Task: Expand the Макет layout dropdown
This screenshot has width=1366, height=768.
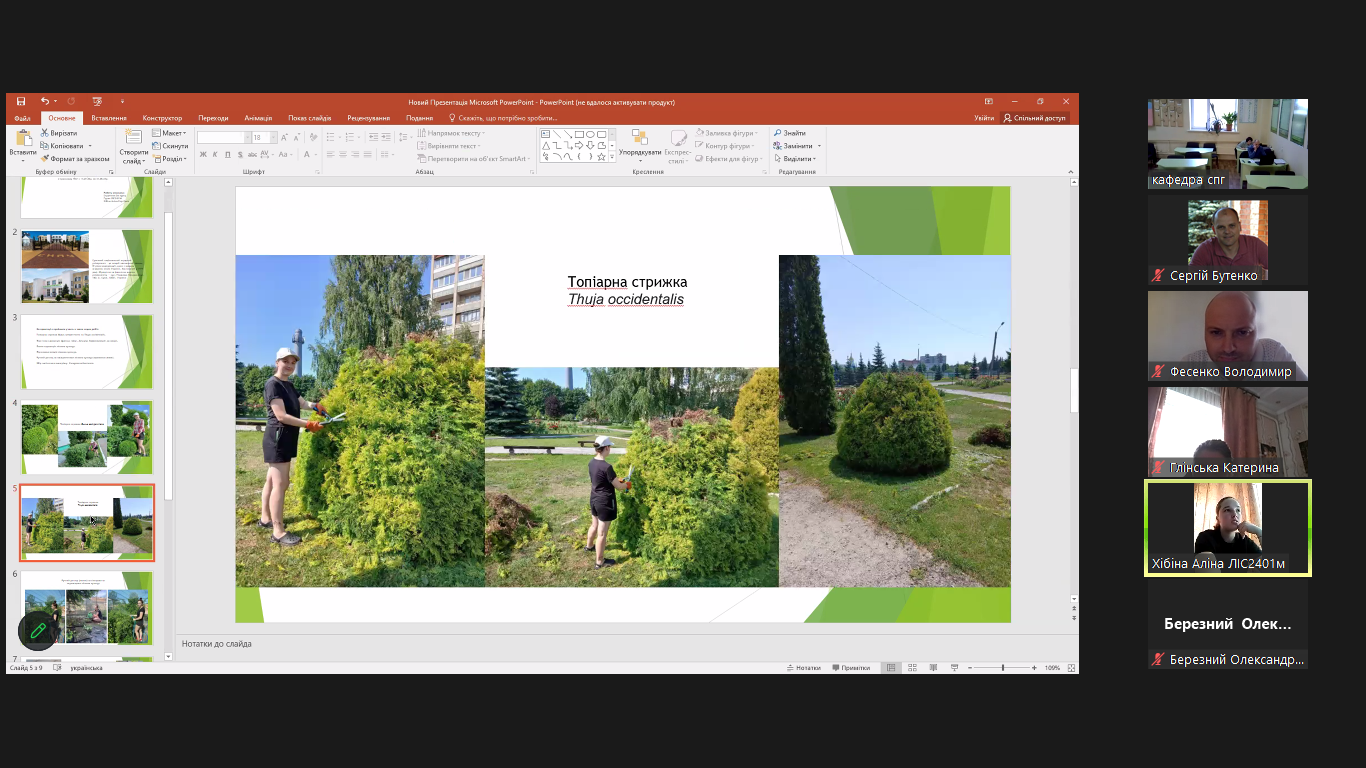Action: 170,133
